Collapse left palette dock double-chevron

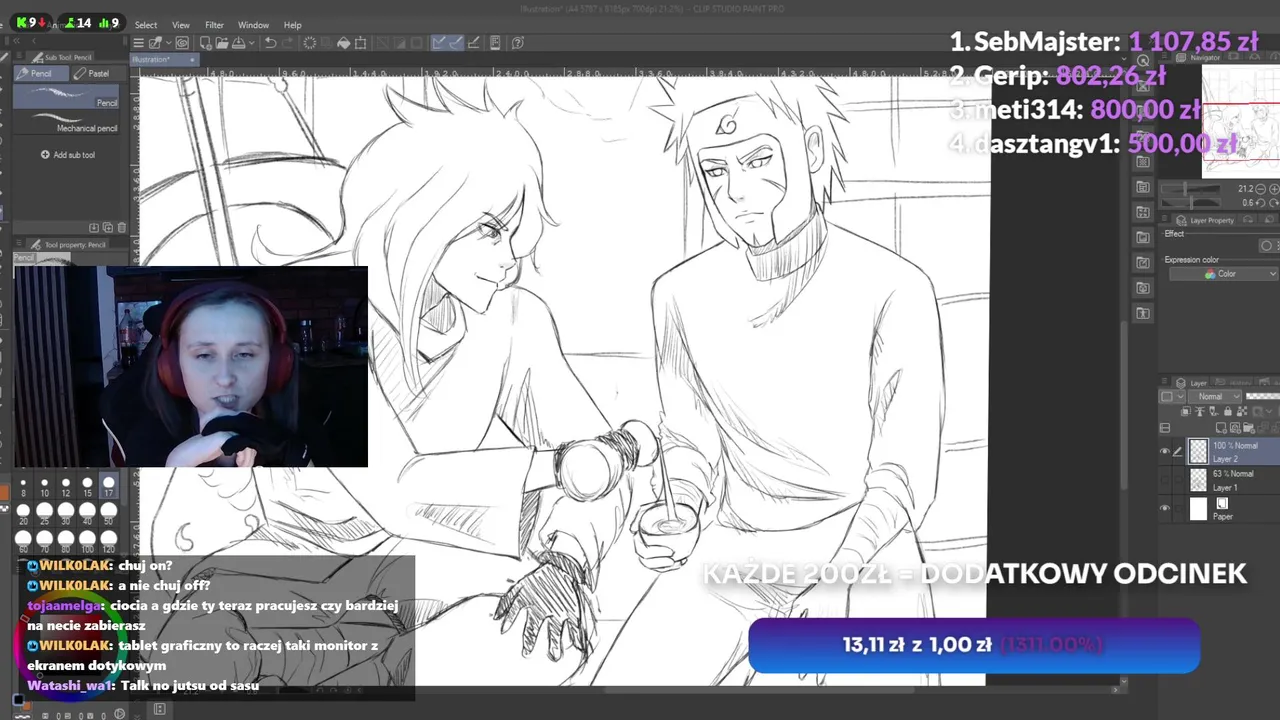(16, 41)
